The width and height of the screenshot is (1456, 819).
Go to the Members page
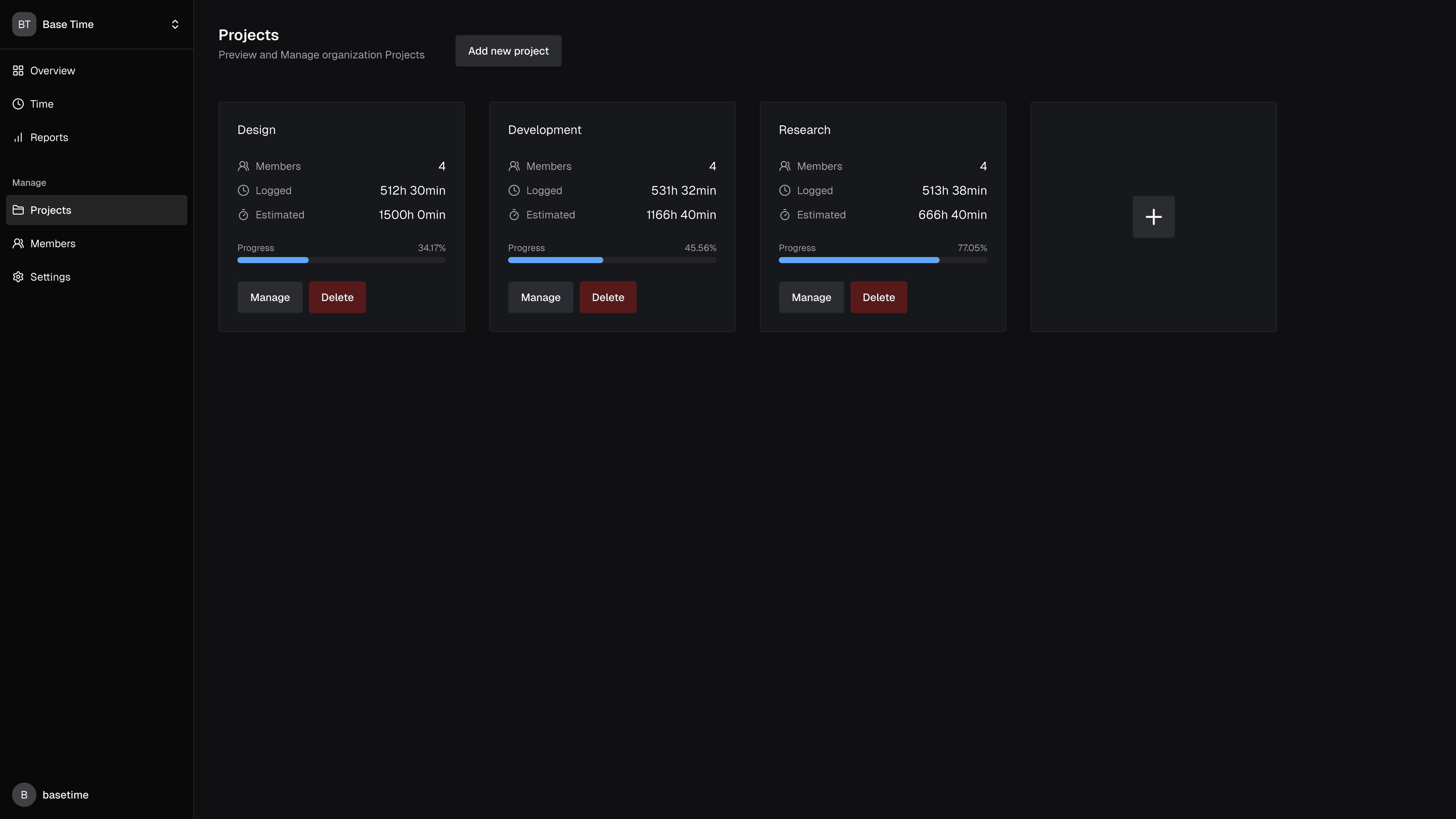(53, 243)
